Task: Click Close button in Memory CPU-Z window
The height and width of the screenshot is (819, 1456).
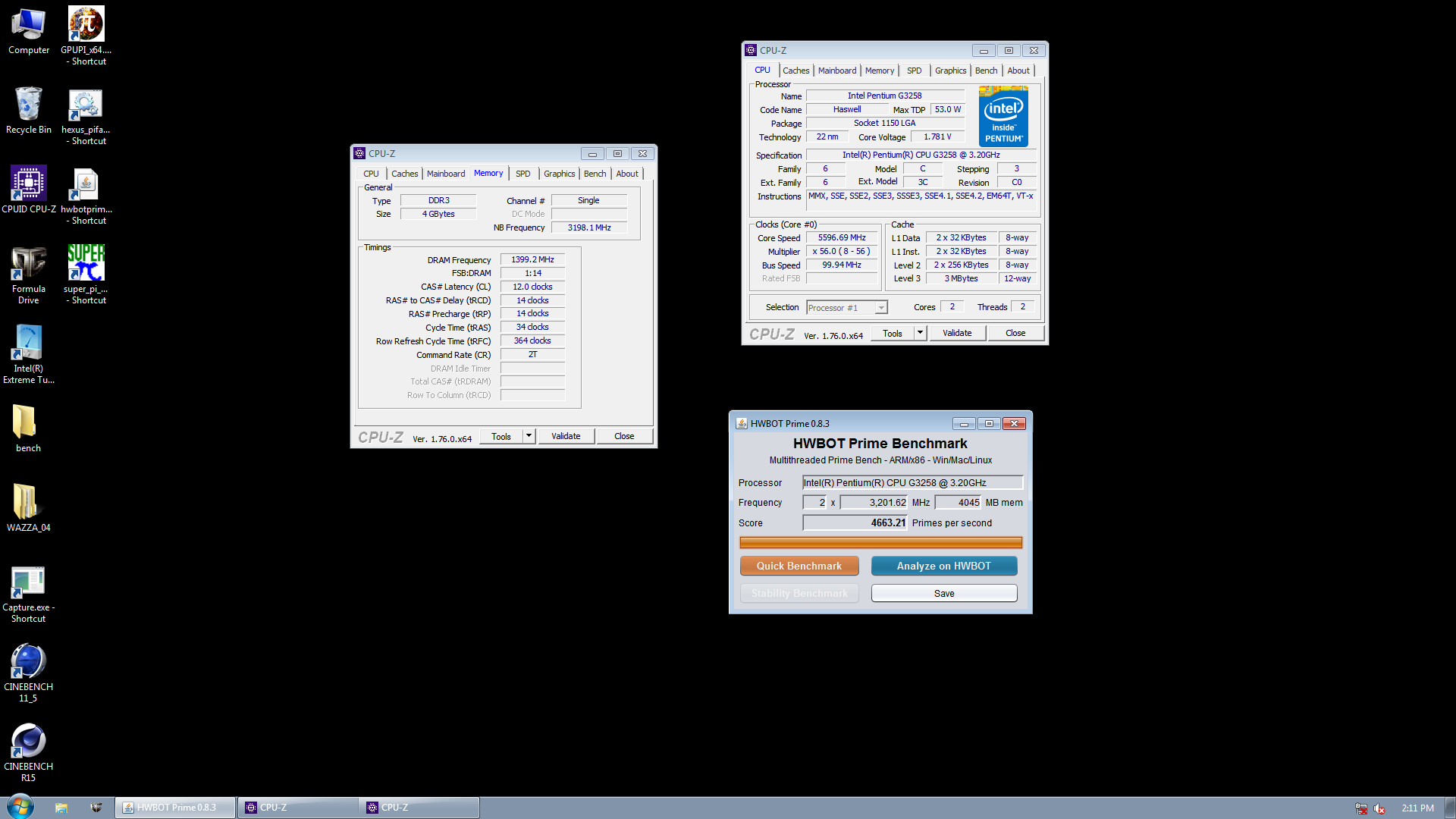Action: click(624, 436)
